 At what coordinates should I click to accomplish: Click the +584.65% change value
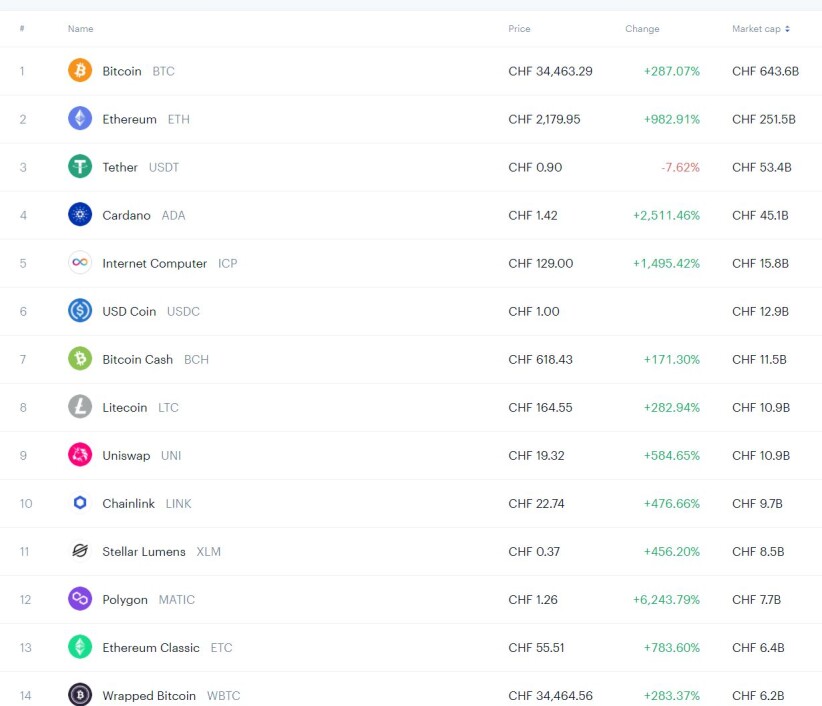click(x=672, y=455)
